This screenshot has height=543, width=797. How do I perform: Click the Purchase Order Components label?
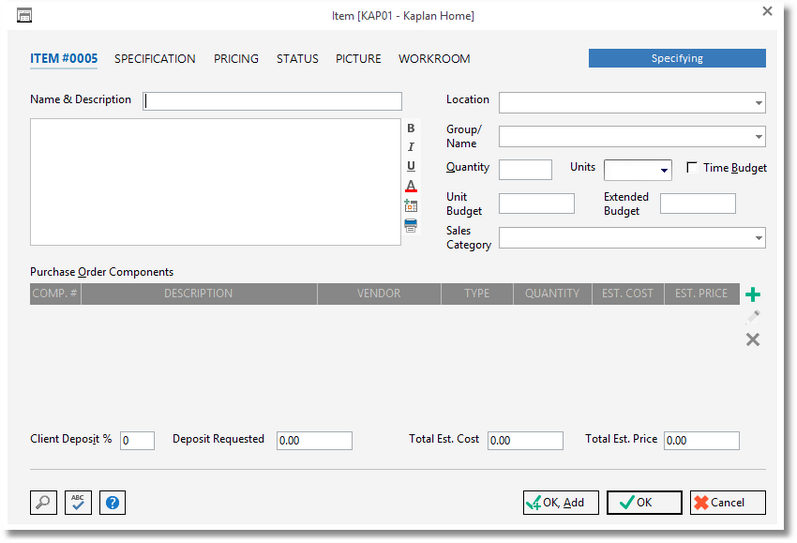(102, 272)
